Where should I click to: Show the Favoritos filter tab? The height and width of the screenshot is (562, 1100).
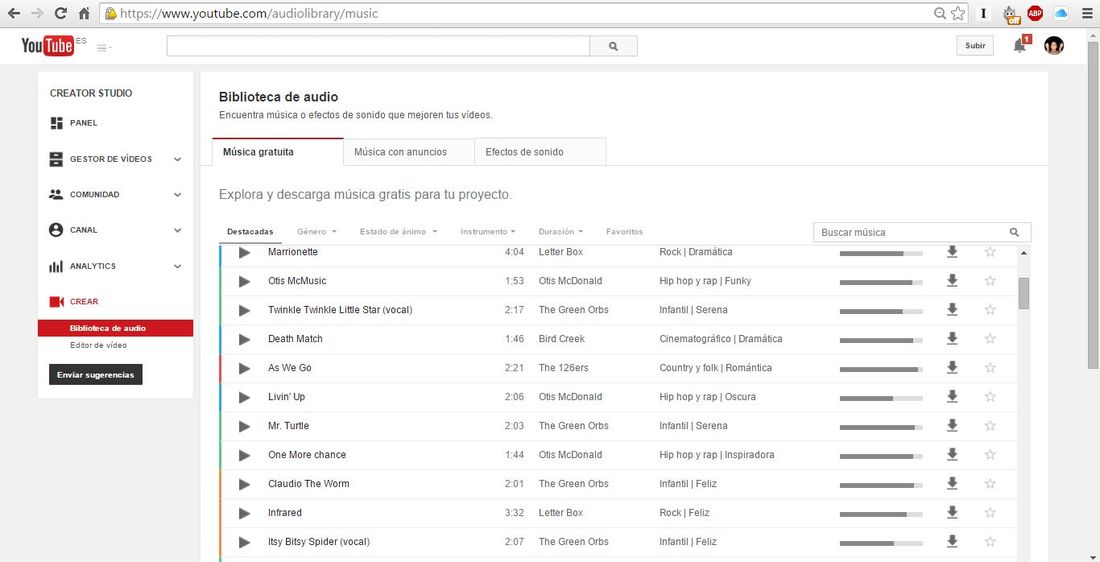tap(624, 232)
